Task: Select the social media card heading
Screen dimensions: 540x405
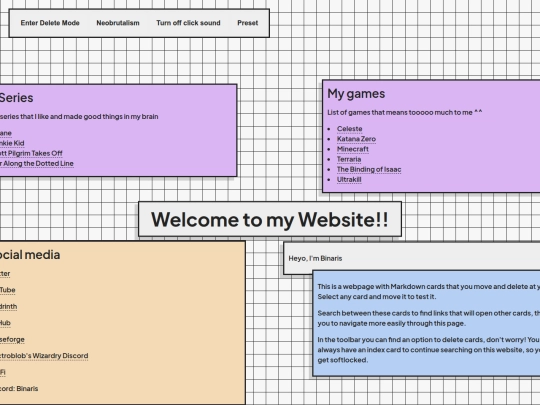Action: (30, 255)
